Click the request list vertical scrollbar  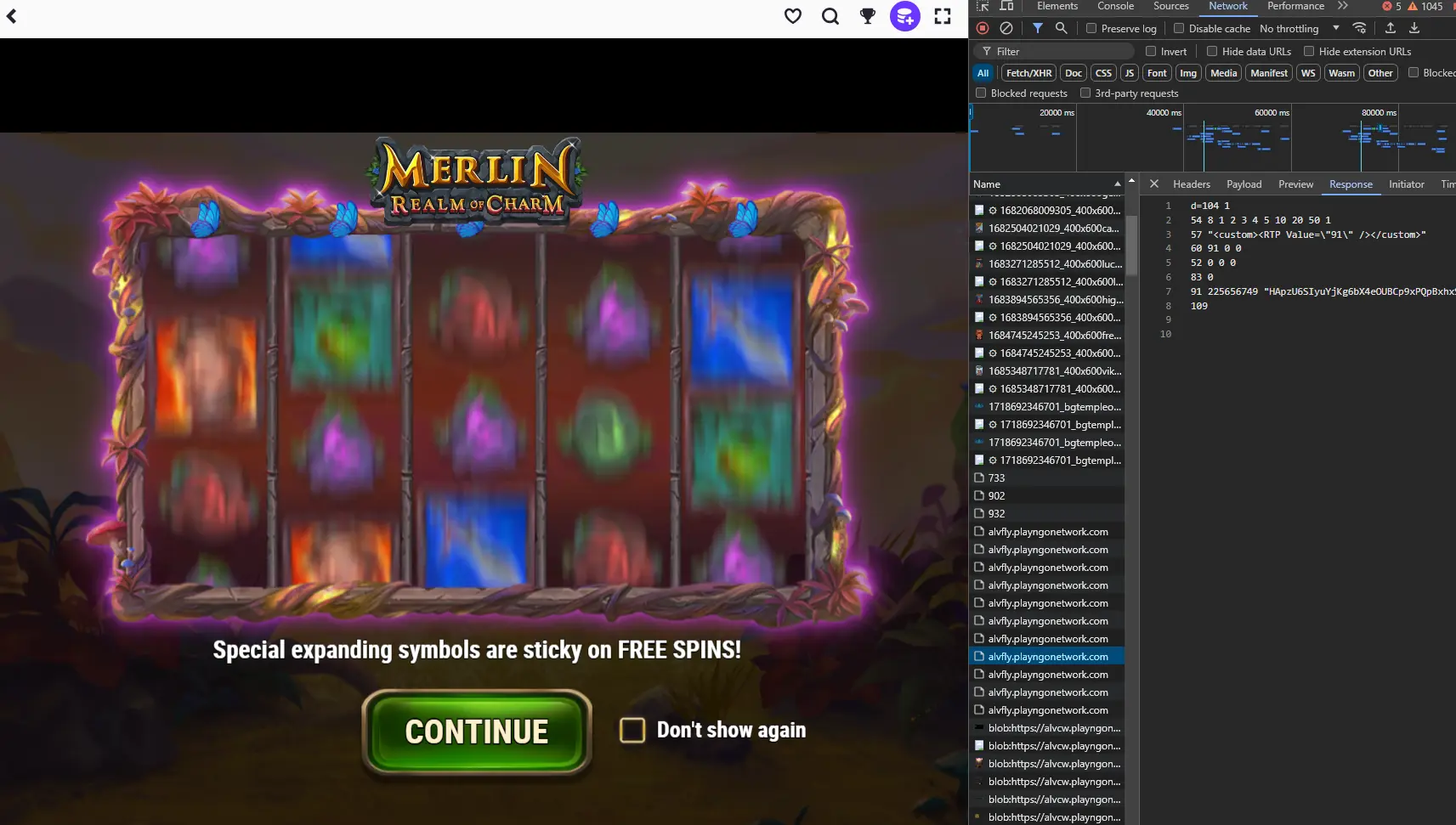point(1131,246)
